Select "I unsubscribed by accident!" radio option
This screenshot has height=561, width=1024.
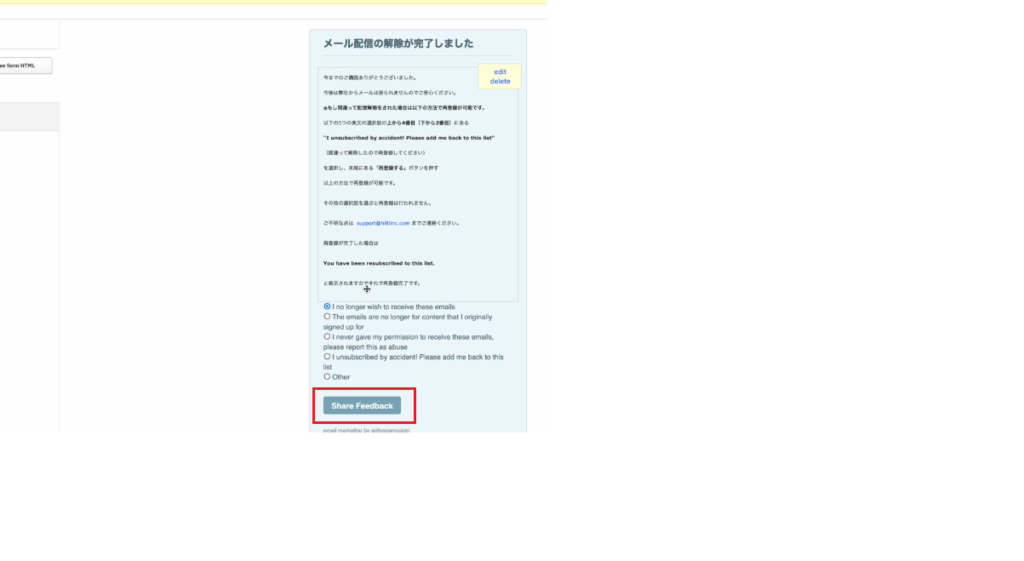[x=327, y=357]
